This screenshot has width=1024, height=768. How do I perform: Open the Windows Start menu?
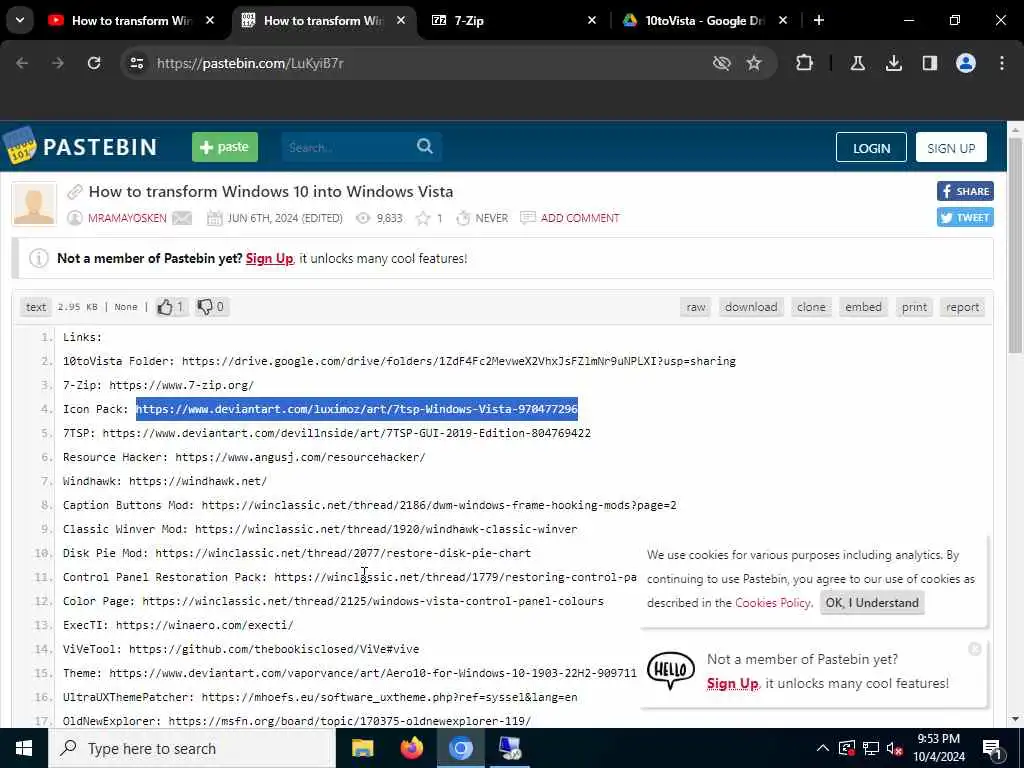(24, 748)
